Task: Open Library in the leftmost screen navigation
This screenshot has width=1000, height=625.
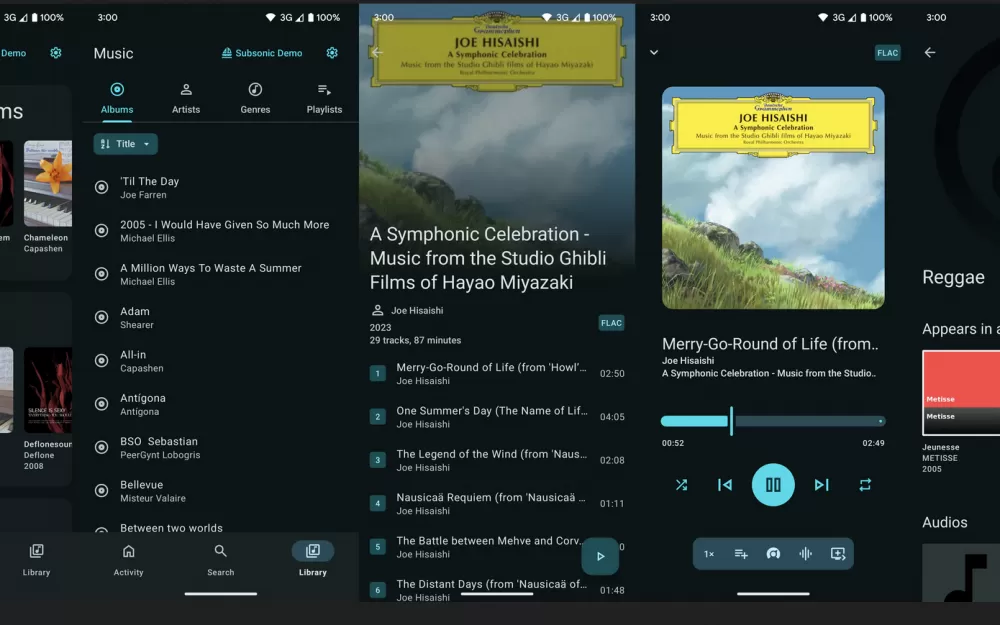Action: (36, 560)
